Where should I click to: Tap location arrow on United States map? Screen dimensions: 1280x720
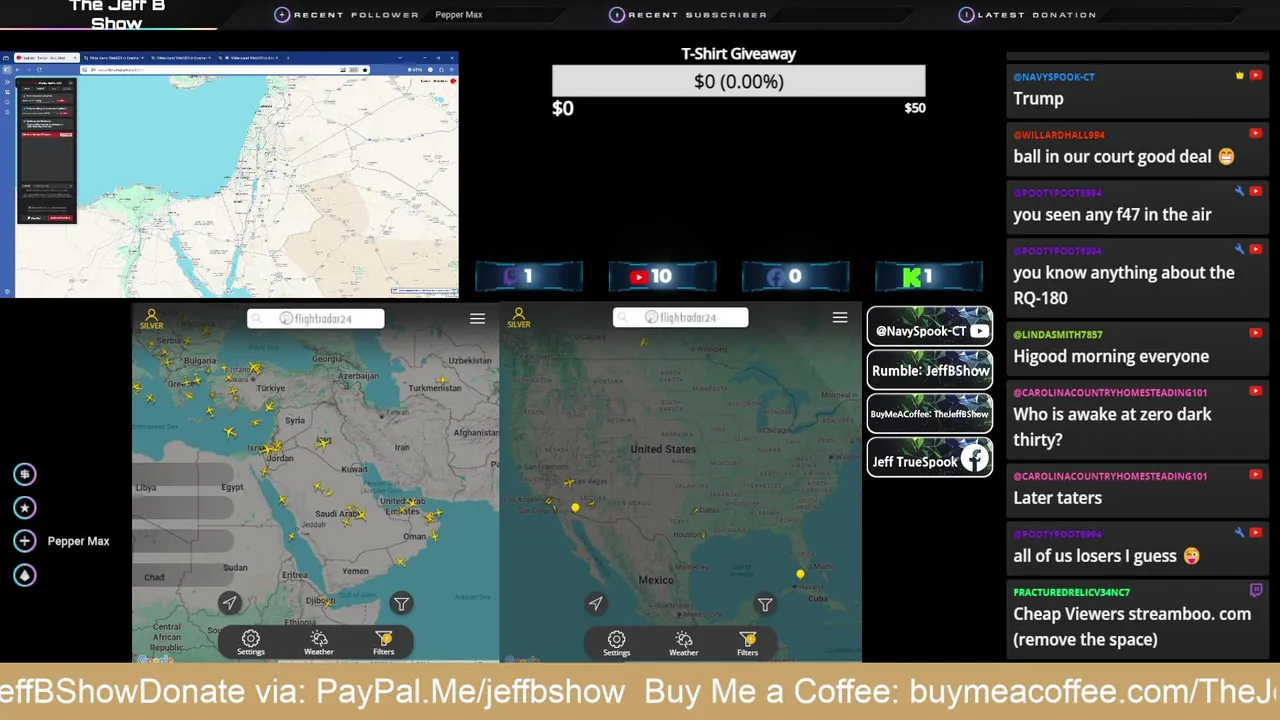[x=595, y=603]
